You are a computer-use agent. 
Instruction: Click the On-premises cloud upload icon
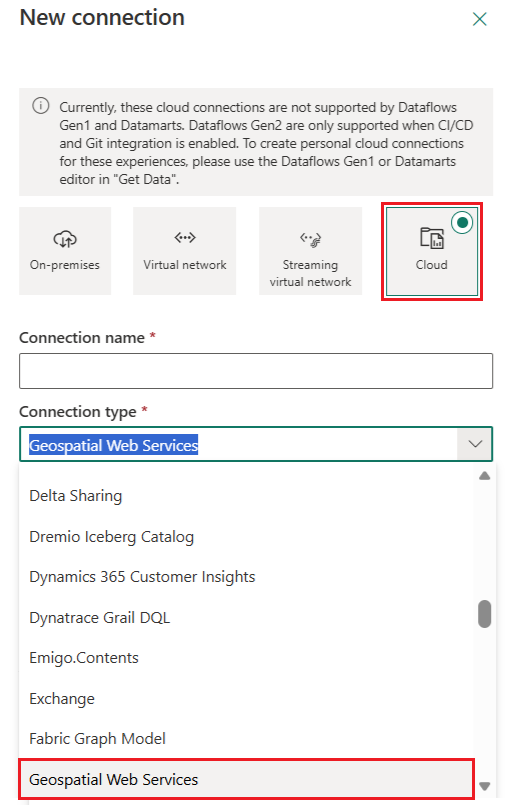(65, 239)
